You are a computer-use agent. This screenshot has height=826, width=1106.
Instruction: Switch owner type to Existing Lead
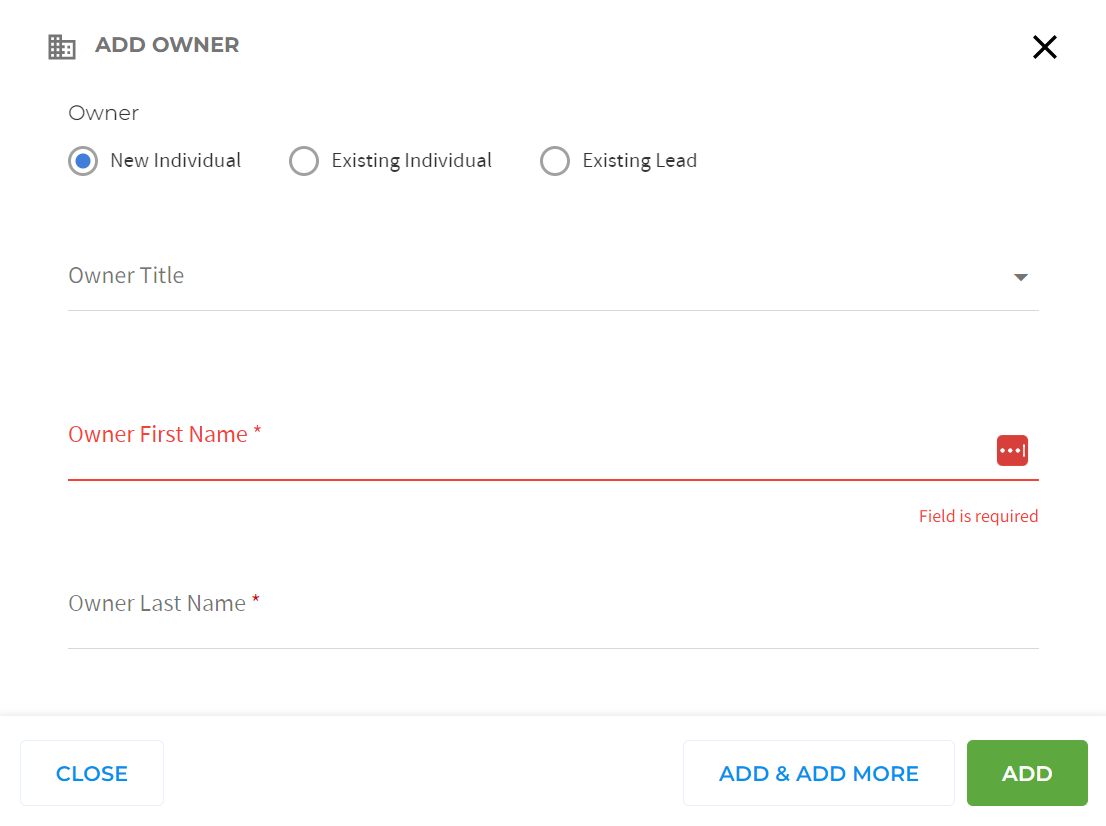(555, 160)
